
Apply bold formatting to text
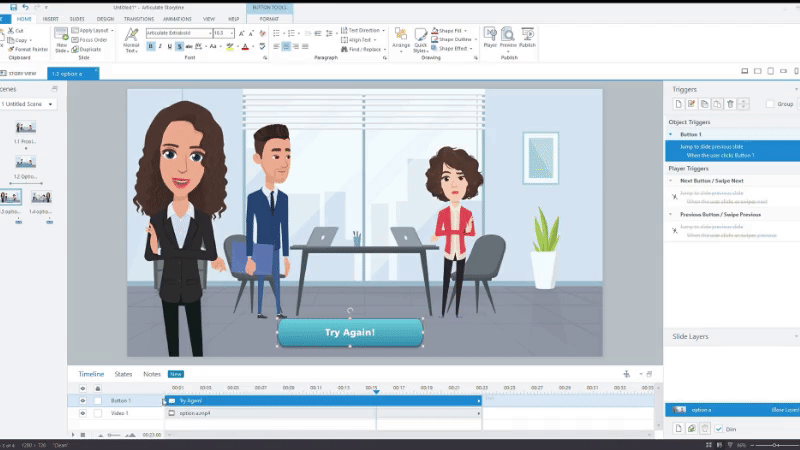coord(151,46)
